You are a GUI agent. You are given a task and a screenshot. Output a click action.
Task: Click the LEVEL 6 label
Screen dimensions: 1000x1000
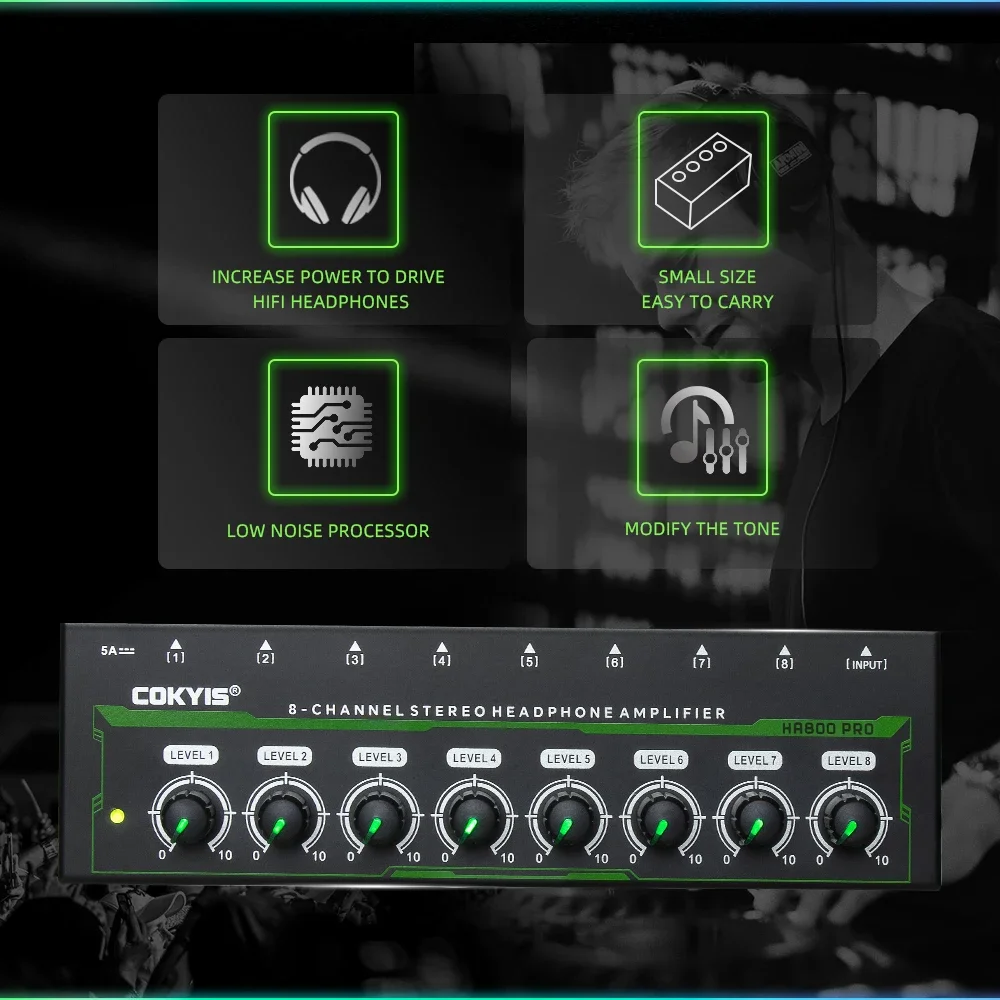point(661,760)
